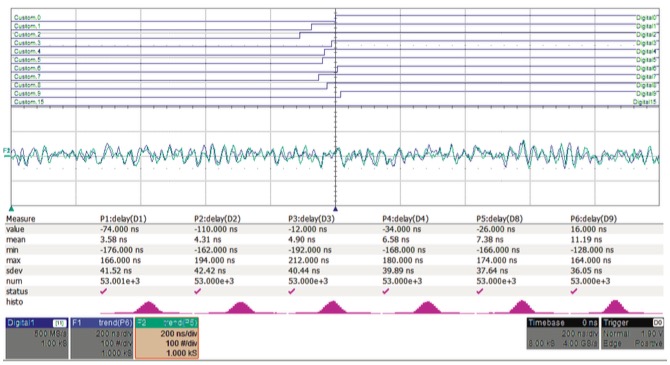Viewport: 670px width, 365px height.
Task: Click the P6 histogram thumbnail
Action: coord(615,307)
